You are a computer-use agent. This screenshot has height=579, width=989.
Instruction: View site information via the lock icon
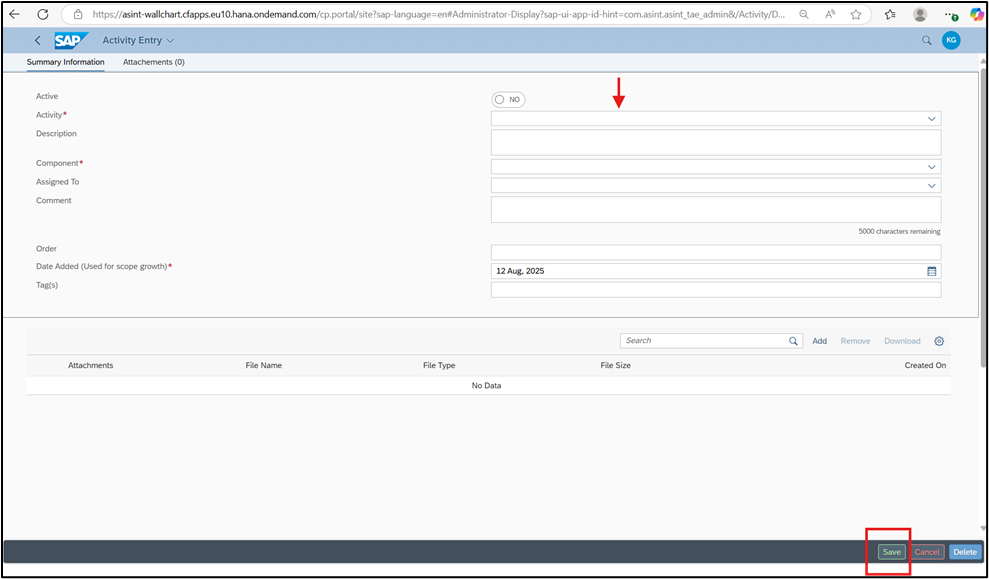78,14
